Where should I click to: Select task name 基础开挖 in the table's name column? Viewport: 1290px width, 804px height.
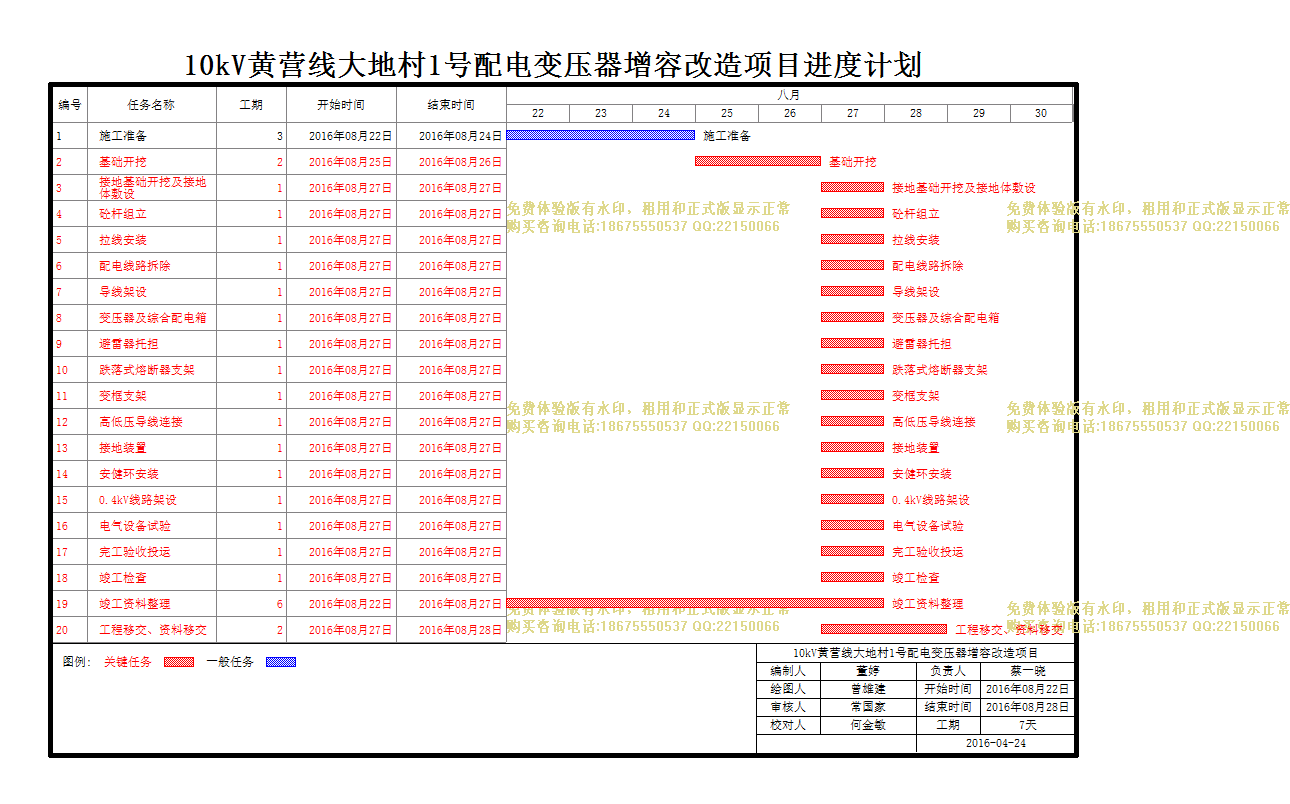123,162
